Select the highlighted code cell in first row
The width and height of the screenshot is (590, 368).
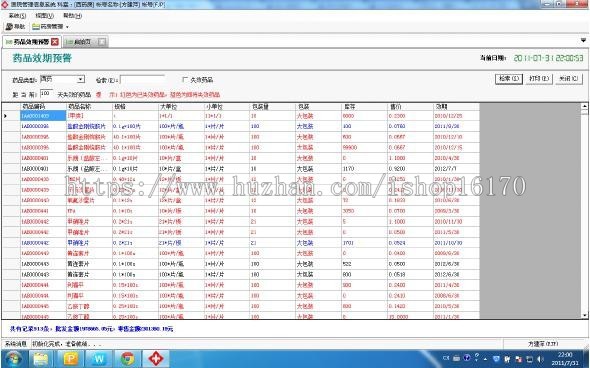click(43, 116)
